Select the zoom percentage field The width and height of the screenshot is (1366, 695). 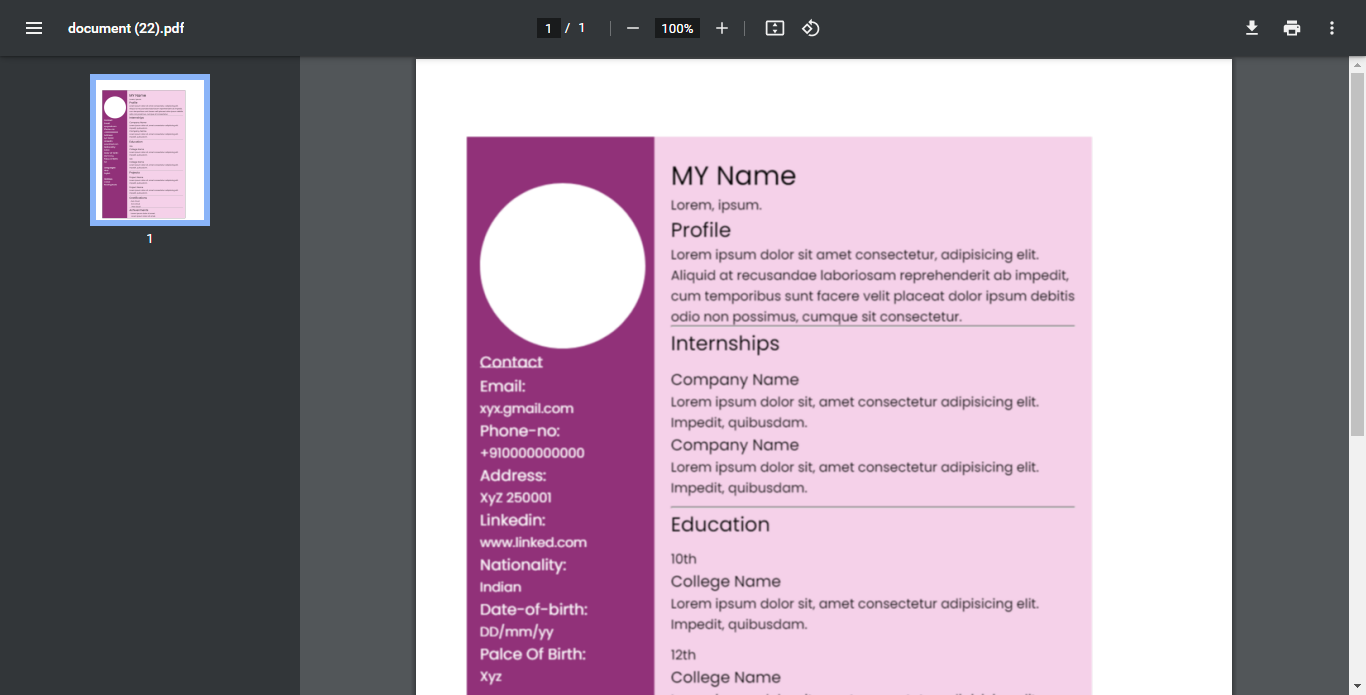(x=676, y=28)
